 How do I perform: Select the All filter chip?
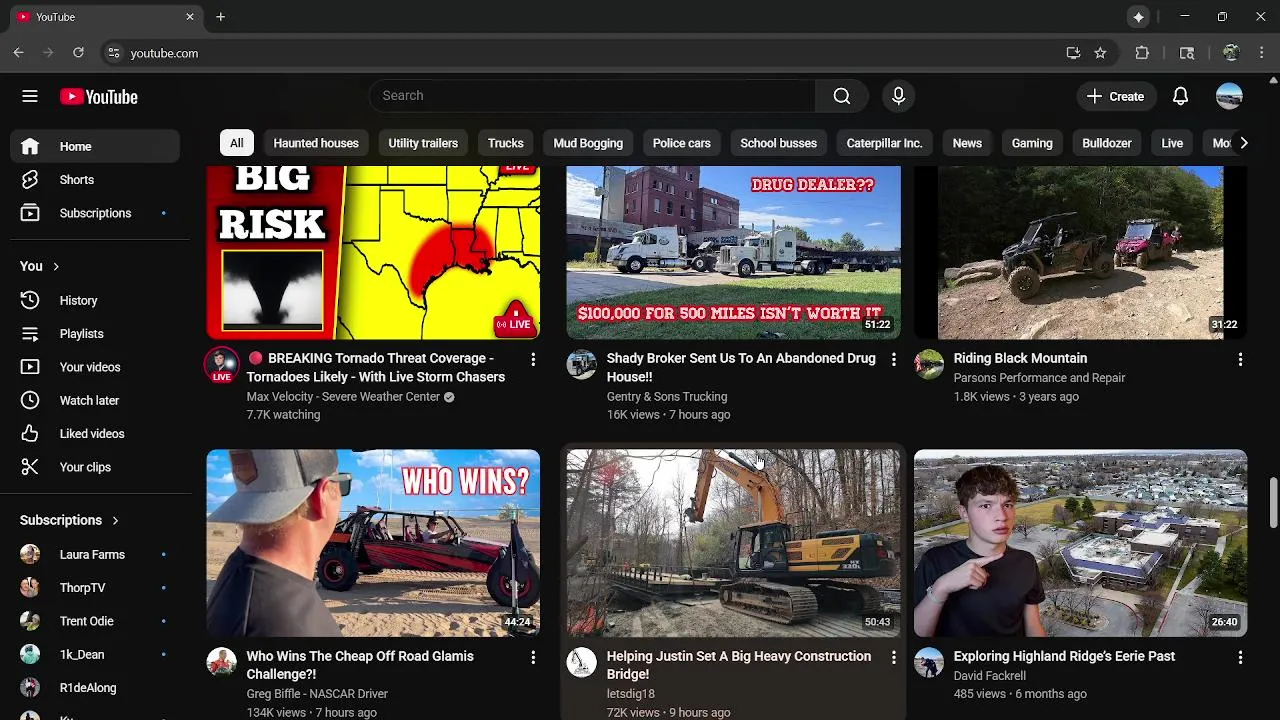(x=237, y=143)
